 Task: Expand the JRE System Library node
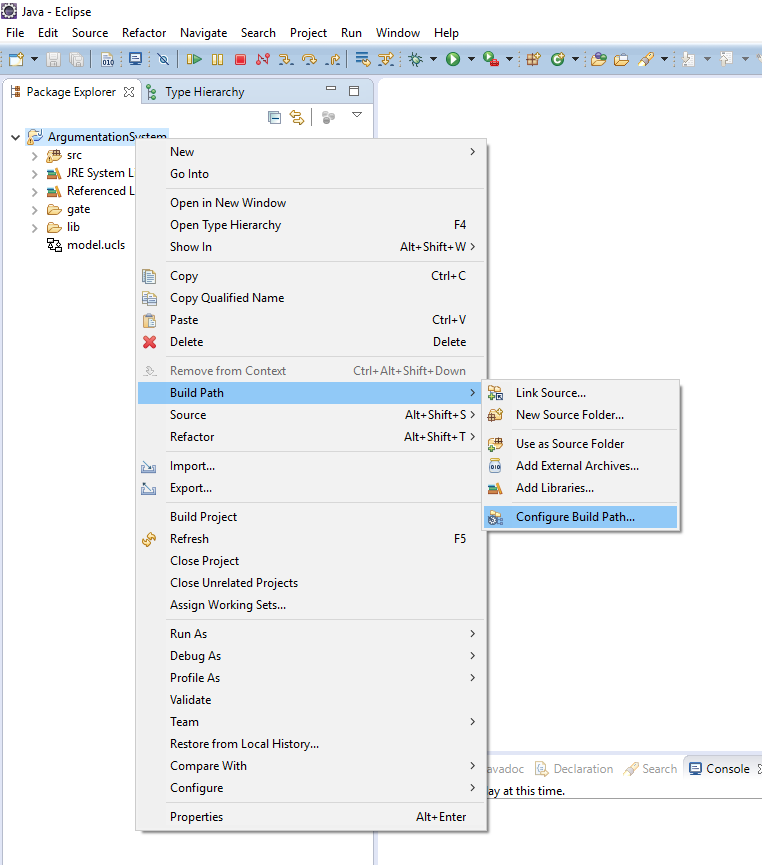click(x=34, y=174)
